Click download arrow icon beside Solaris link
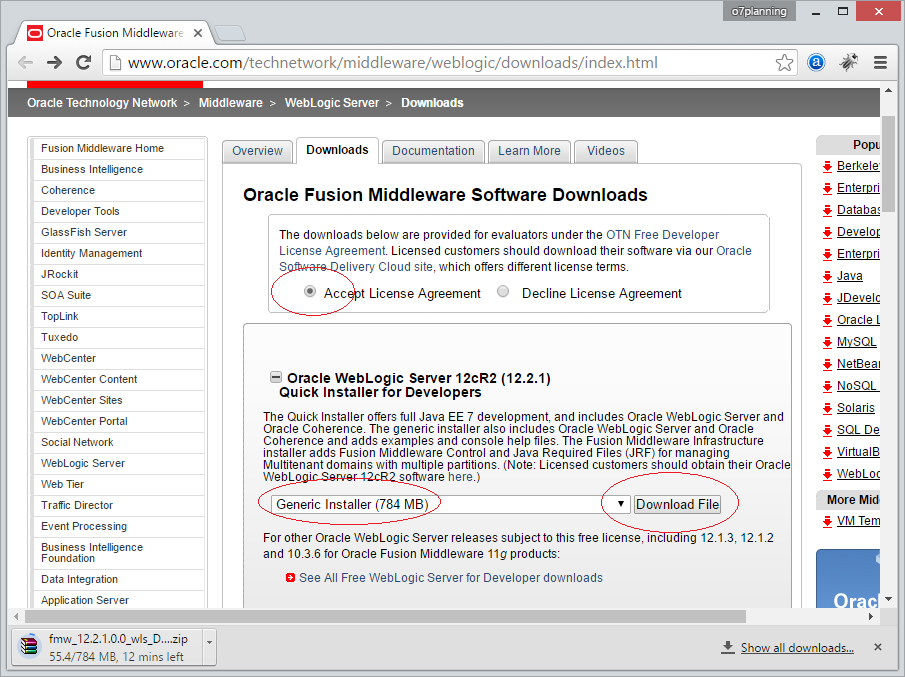Screen dimensions: 905x677 [x=827, y=409]
